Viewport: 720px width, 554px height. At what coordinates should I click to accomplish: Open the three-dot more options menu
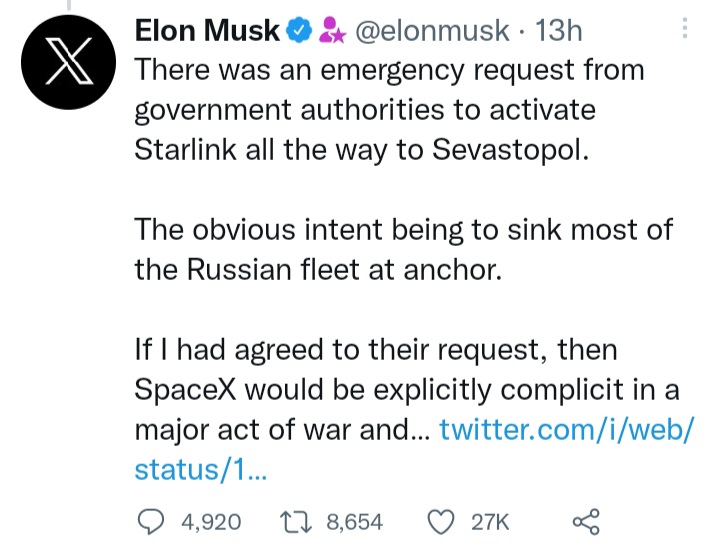[x=685, y=30]
